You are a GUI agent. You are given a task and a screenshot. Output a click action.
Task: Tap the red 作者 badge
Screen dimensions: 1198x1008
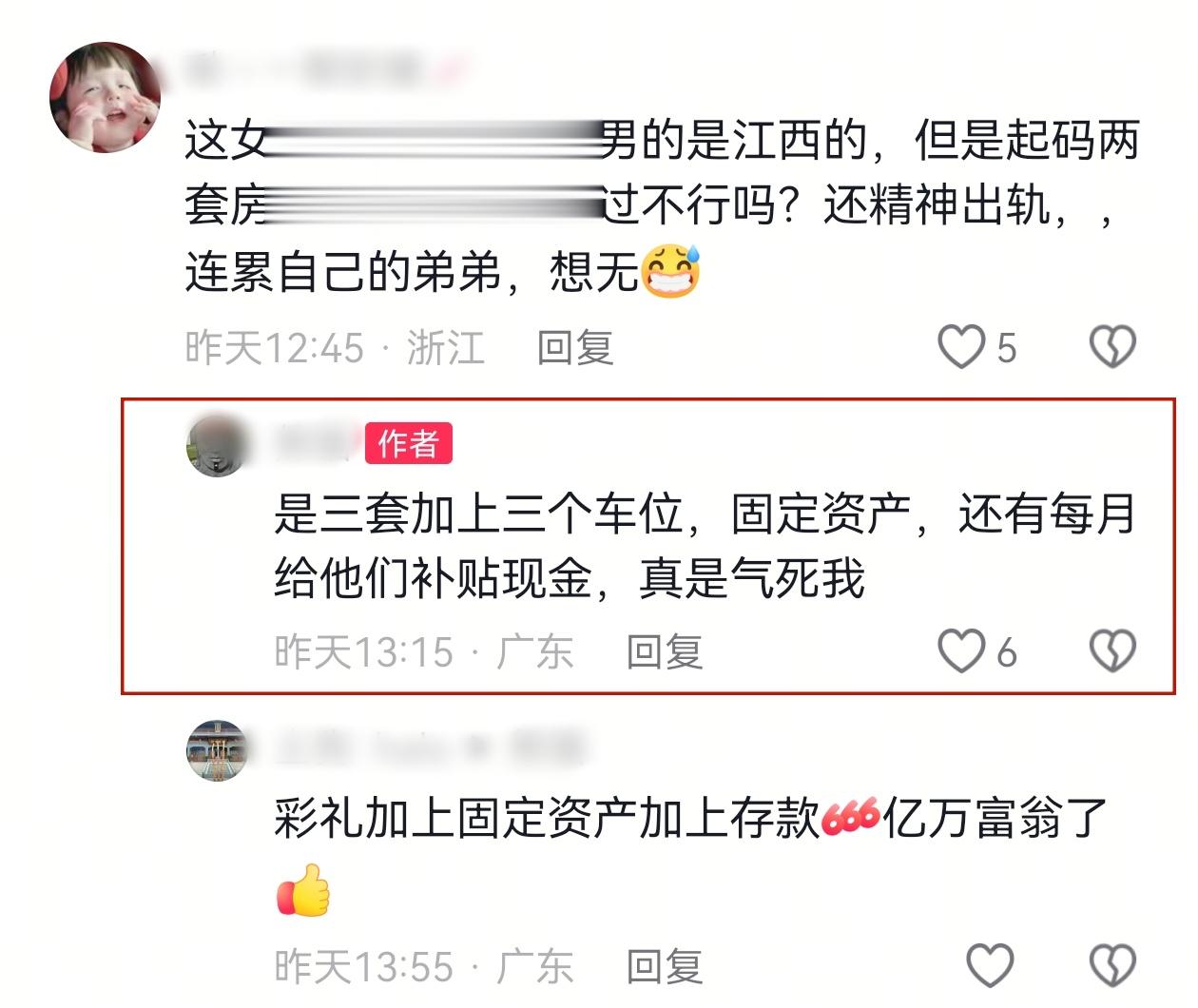click(x=409, y=443)
